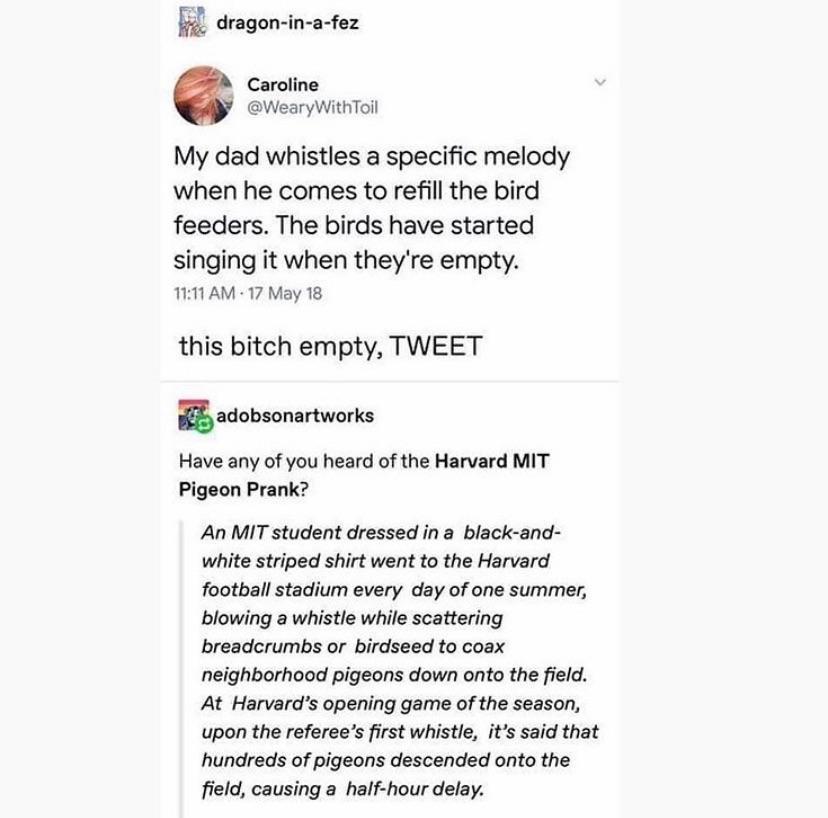Click the 11:11 AM tweet timestamp
Image resolution: width=828 pixels, height=818 pixels.
[204, 296]
